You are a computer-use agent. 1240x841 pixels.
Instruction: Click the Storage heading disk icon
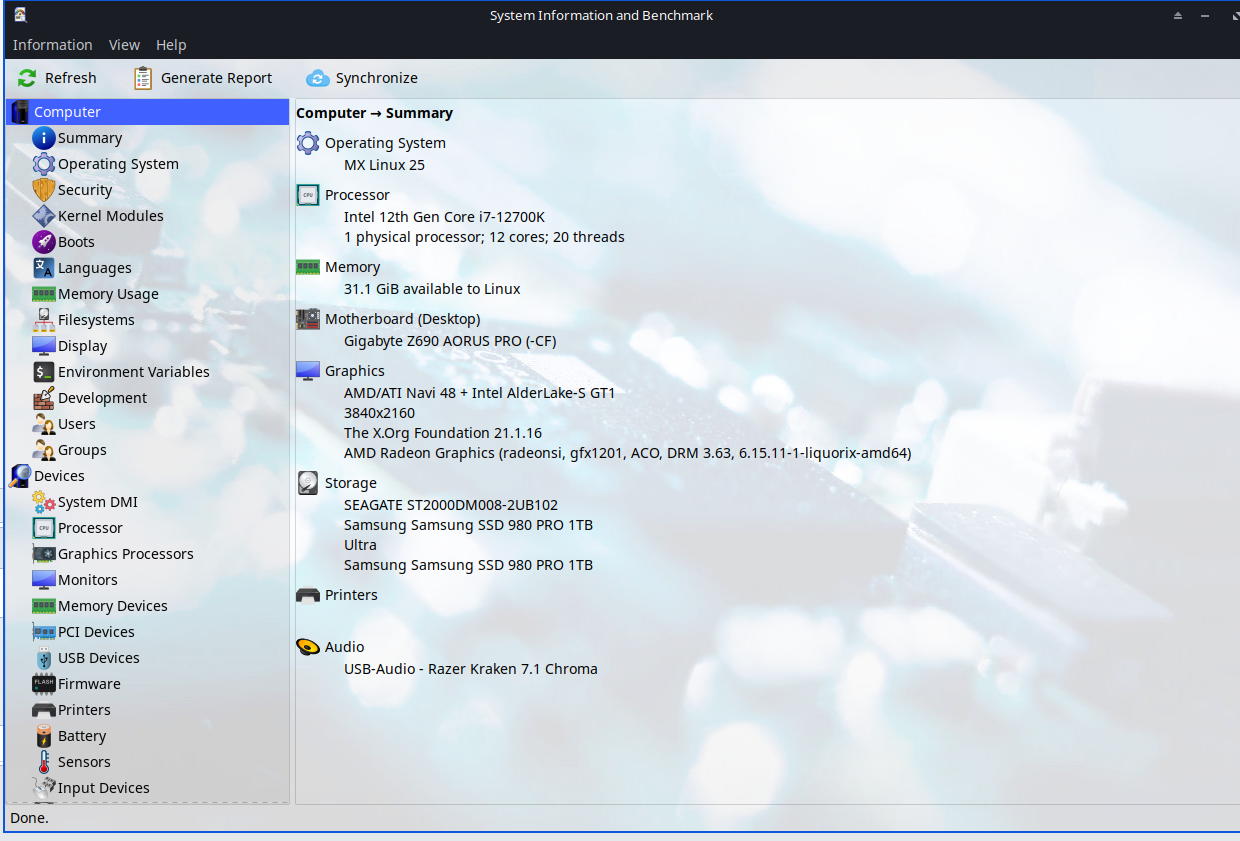308,483
